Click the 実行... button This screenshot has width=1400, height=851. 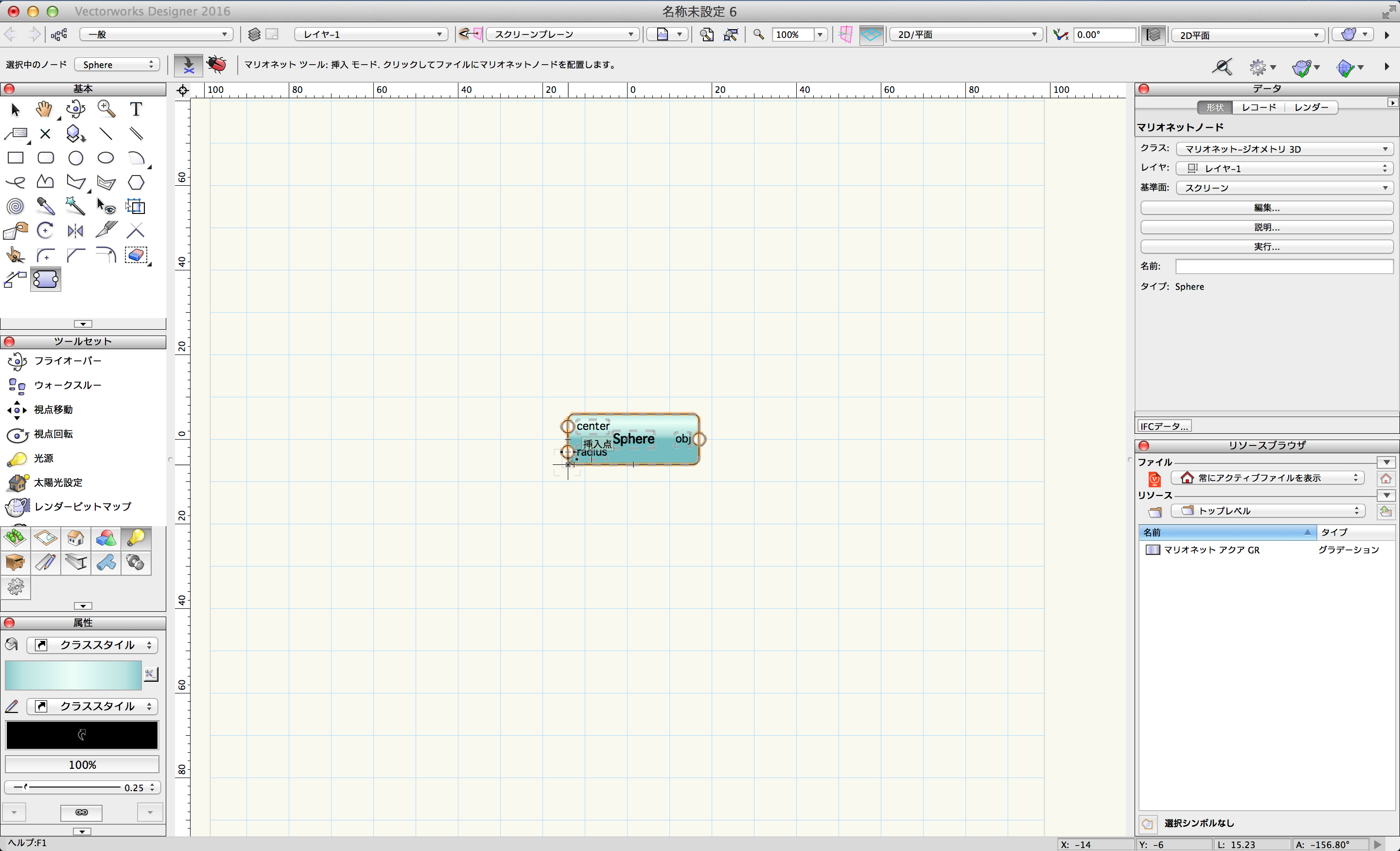(1266, 247)
